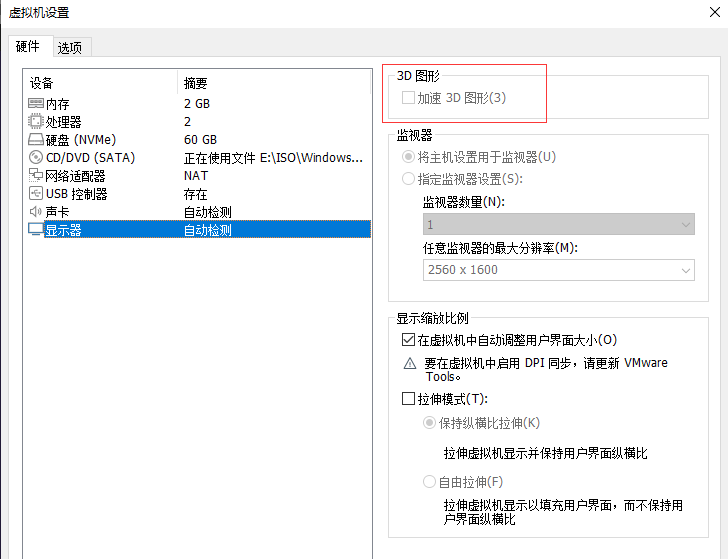The width and height of the screenshot is (728, 559).
Task: Select 将主机设置用于监视器 radio button
Action: (x=408, y=157)
